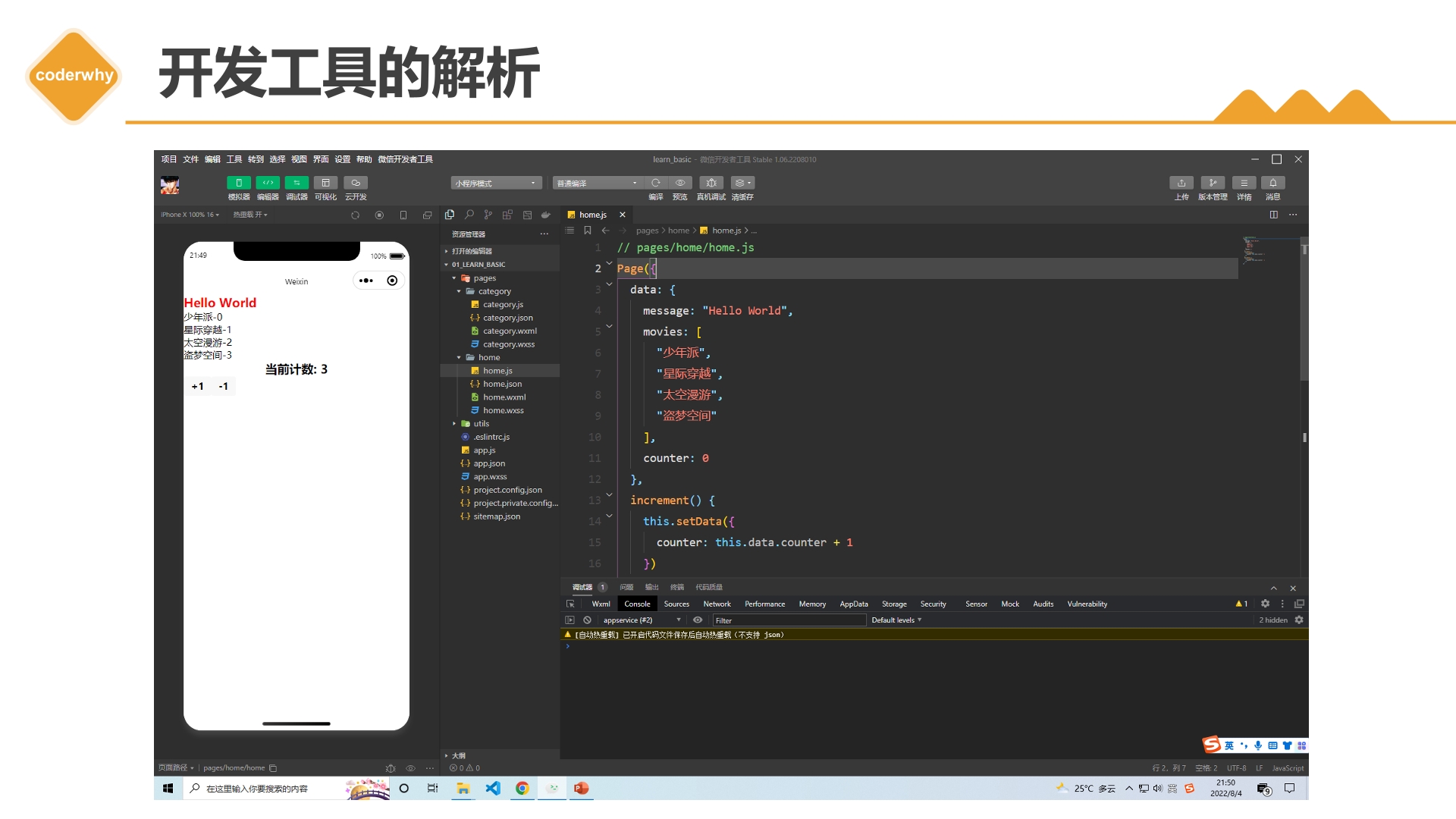Switch to the Network devtools tab
Image resolution: width=1456 pixels, height=819 pixels.
717,604
